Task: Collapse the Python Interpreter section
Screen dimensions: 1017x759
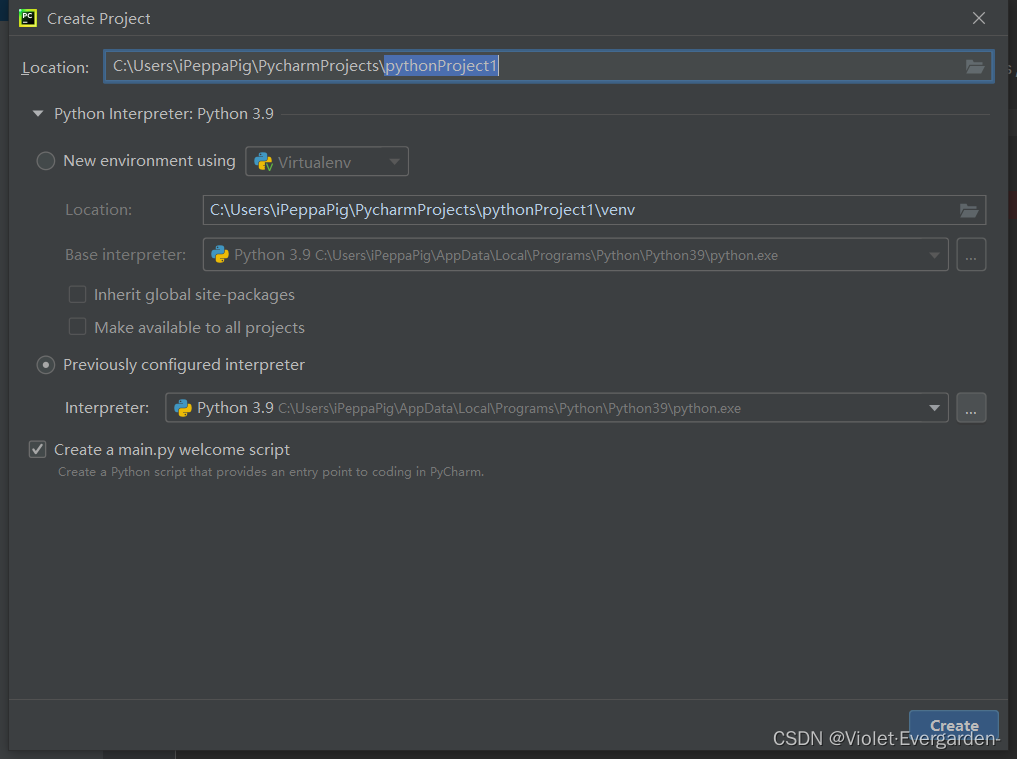Action: click(38, 114)
